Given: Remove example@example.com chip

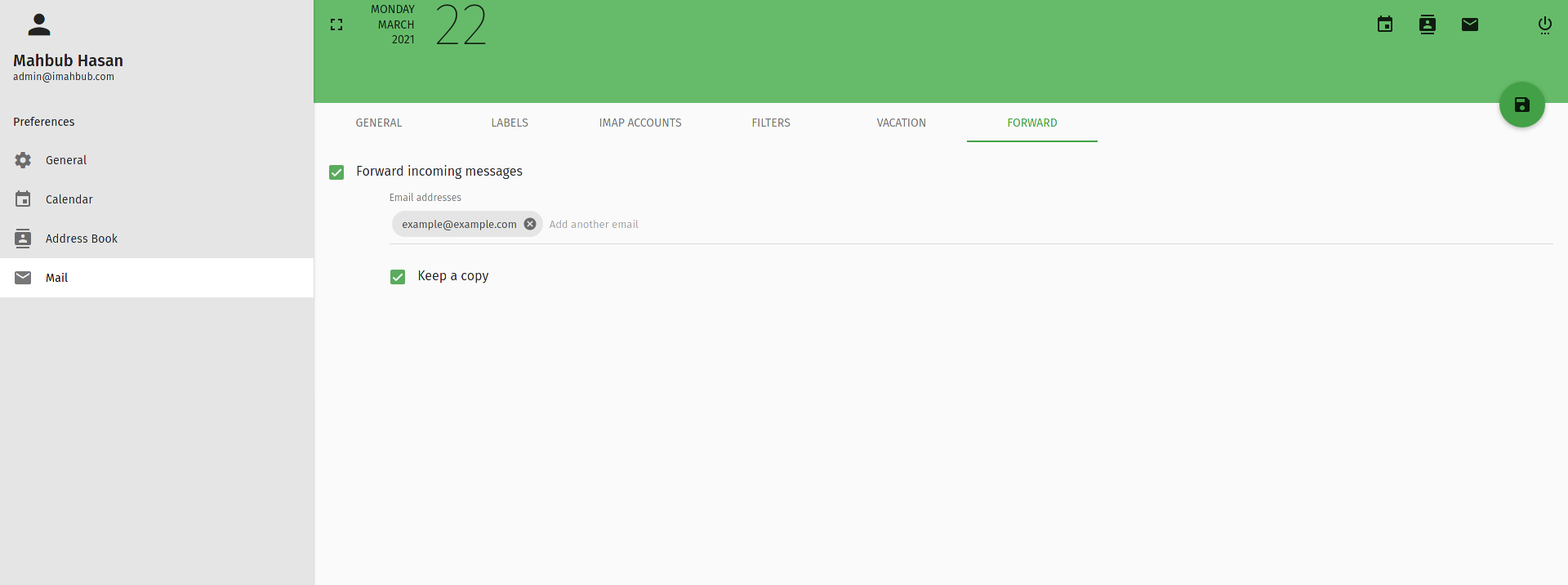Looking at the screenshot, I should click(x=530, y=224).
